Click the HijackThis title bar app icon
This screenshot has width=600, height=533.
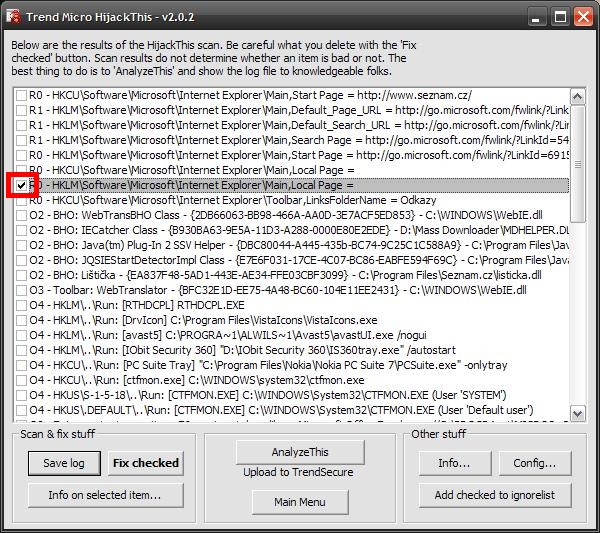[13, 17]
